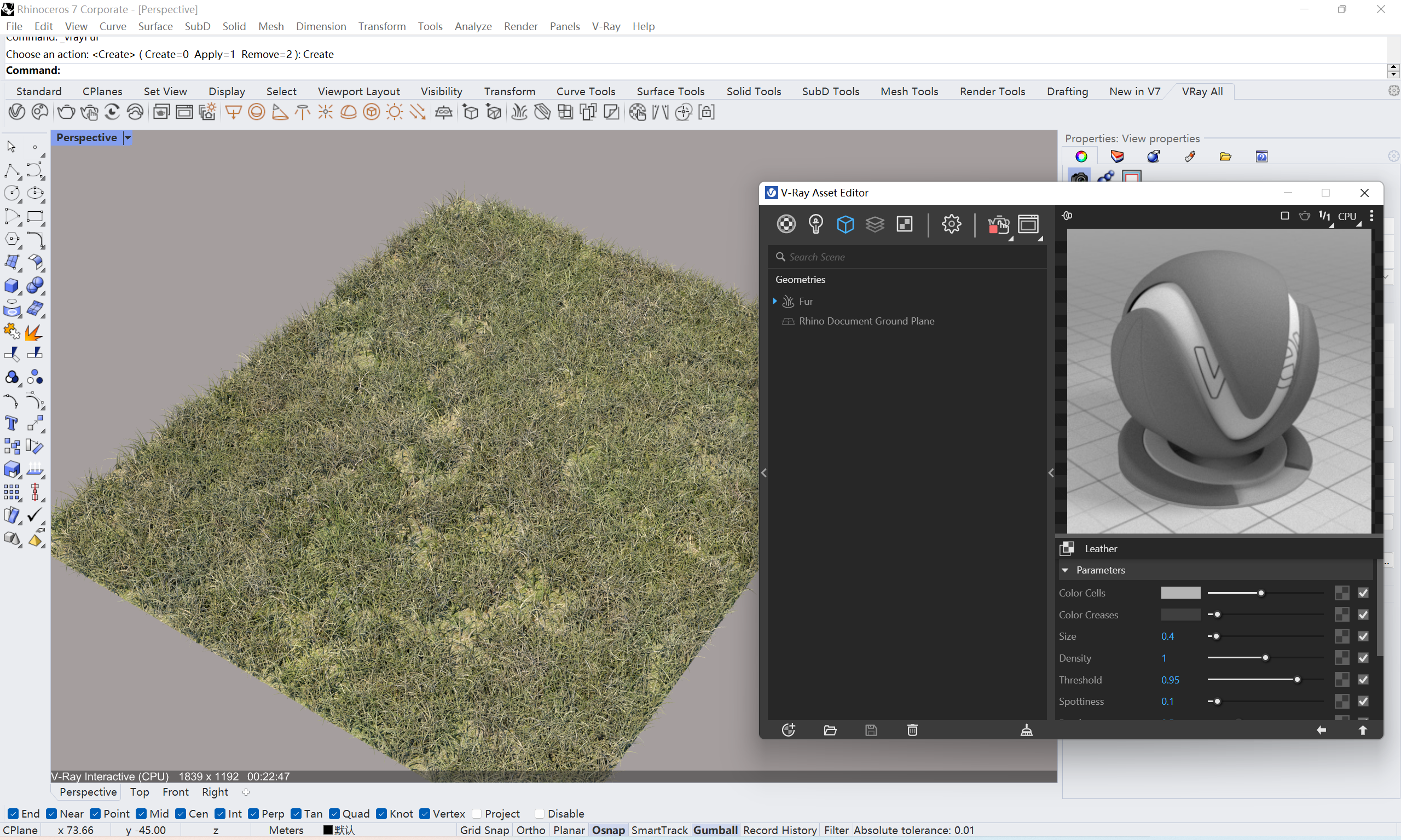Open the Render menu
Screen dimensions: 1401x840
pos(520,26)
